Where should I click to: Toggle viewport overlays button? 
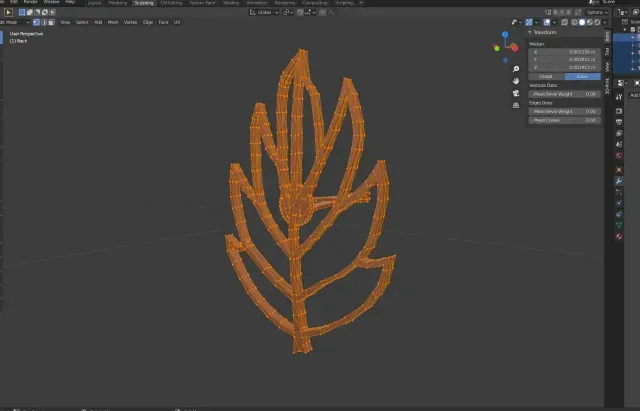tap(547, 22)
